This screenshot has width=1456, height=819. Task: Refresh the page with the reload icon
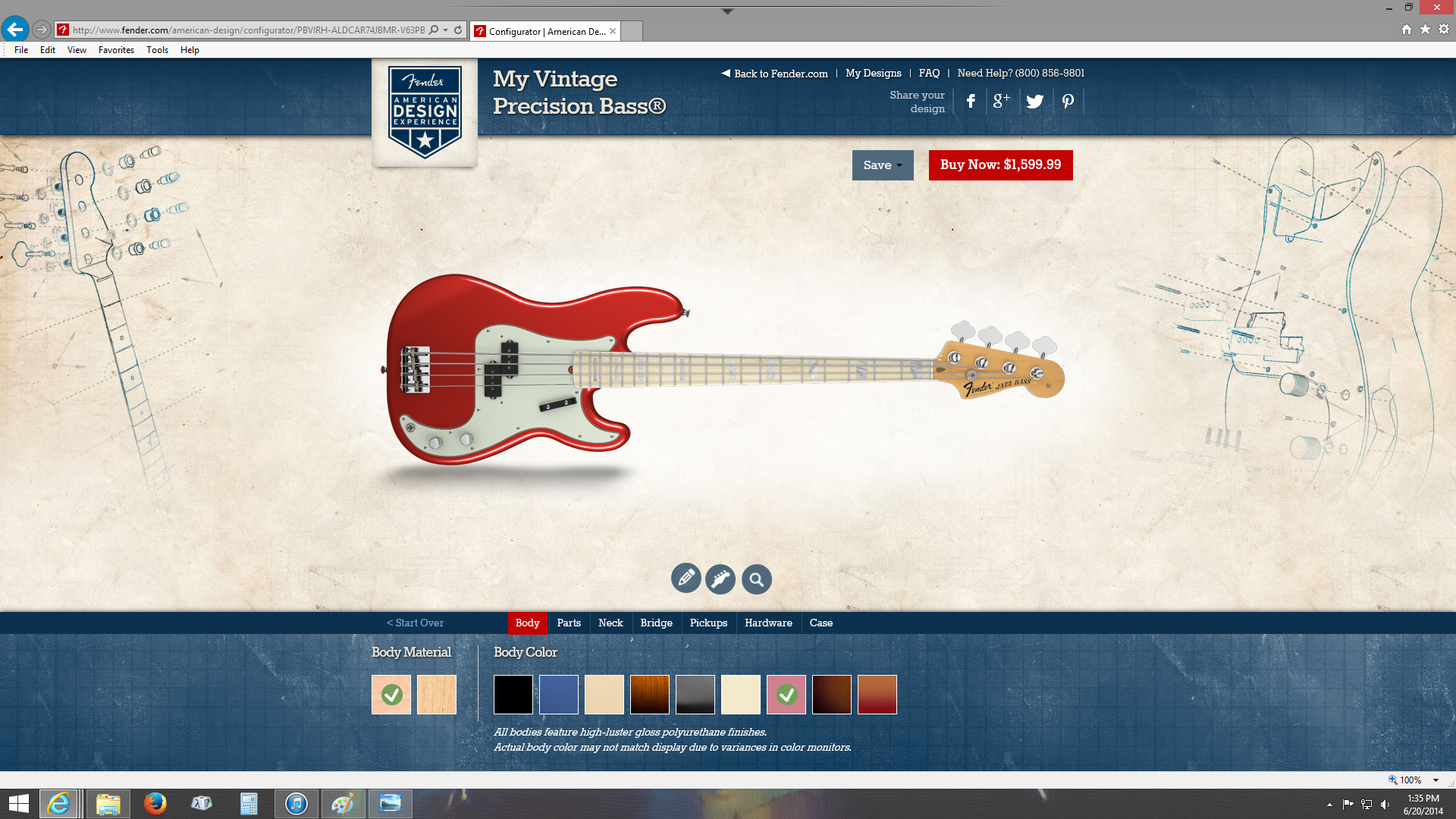[x=458, y=30]
